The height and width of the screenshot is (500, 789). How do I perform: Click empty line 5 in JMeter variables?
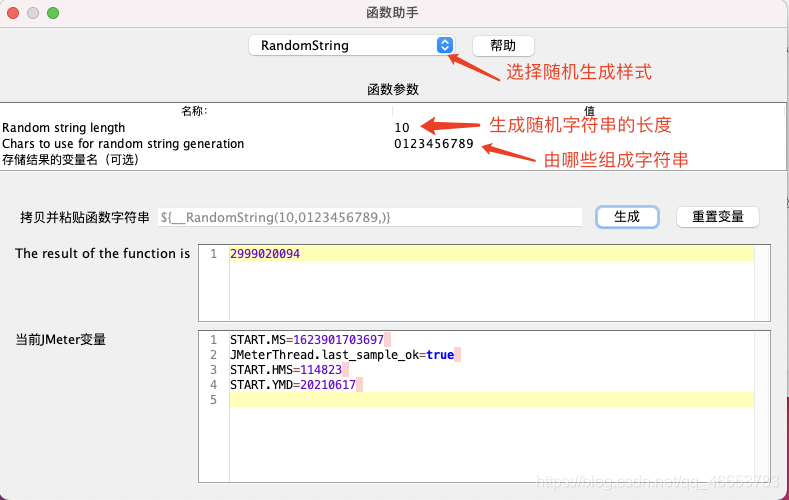(492, 400)
